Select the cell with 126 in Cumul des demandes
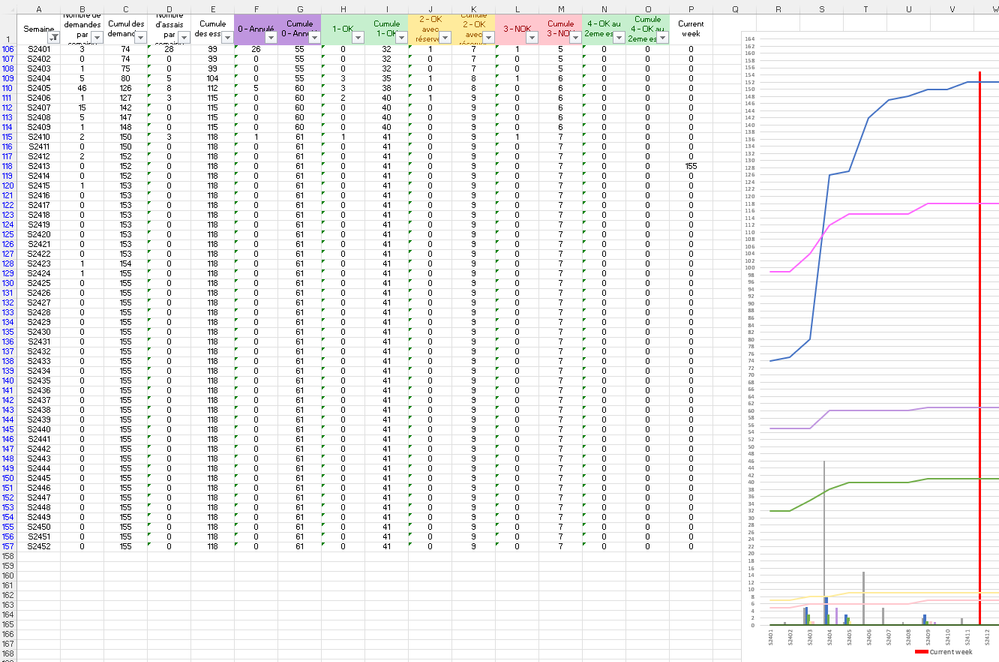 126,89
